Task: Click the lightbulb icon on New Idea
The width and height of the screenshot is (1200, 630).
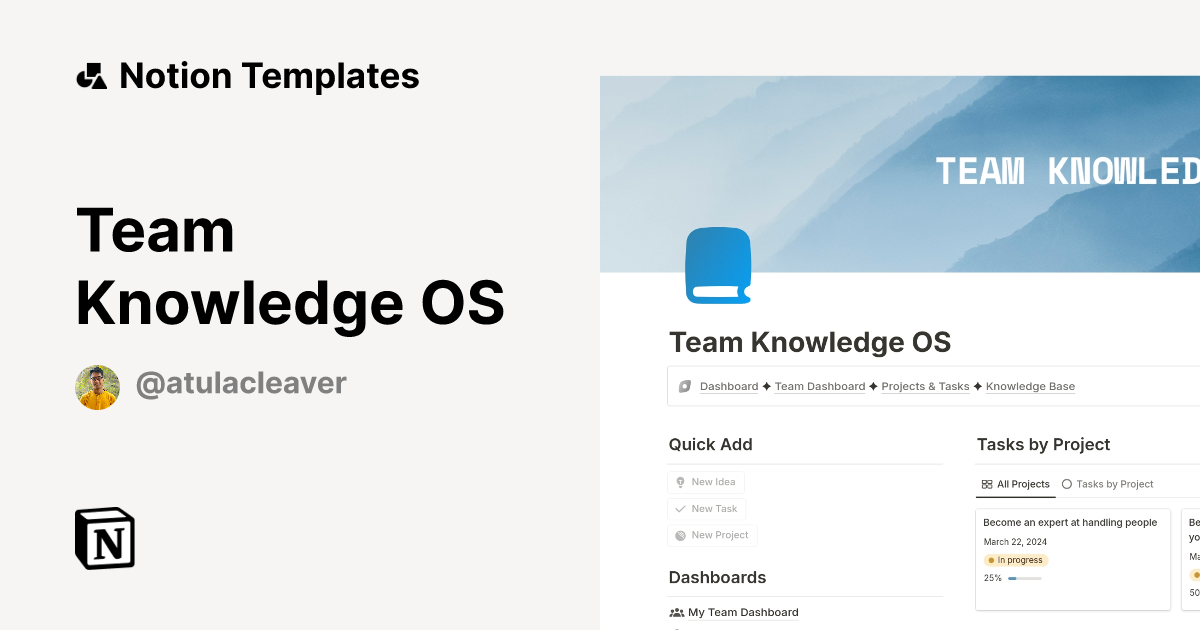Action: pyautogui.click(x=679, y=481)
